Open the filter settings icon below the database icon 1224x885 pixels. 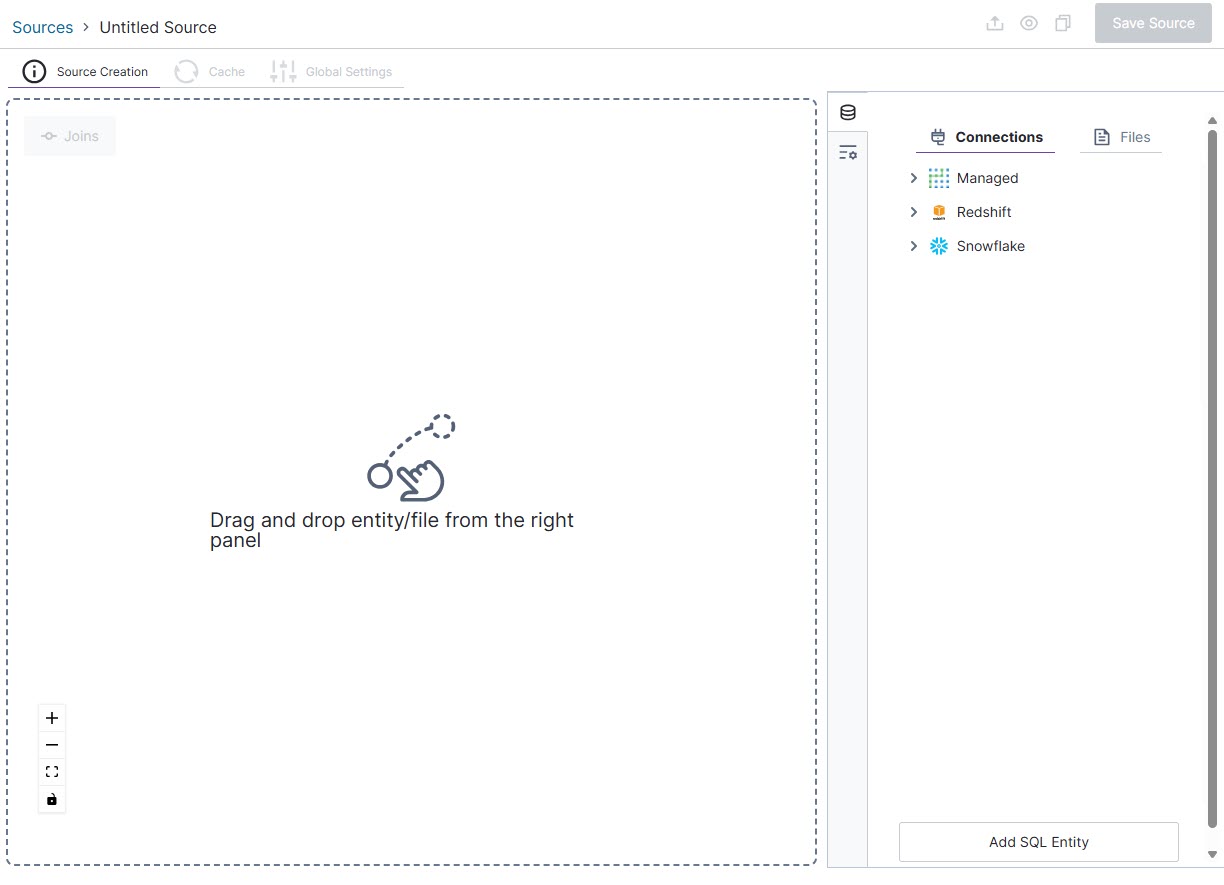click(x=847, y=151)
